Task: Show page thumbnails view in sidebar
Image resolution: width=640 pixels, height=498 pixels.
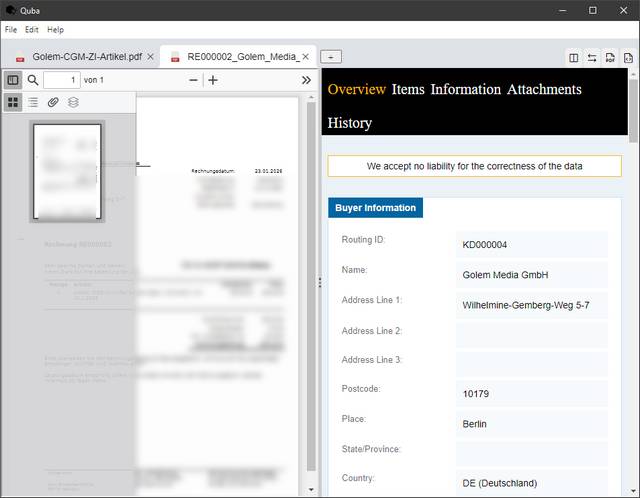Action: (x=13, y=102)
